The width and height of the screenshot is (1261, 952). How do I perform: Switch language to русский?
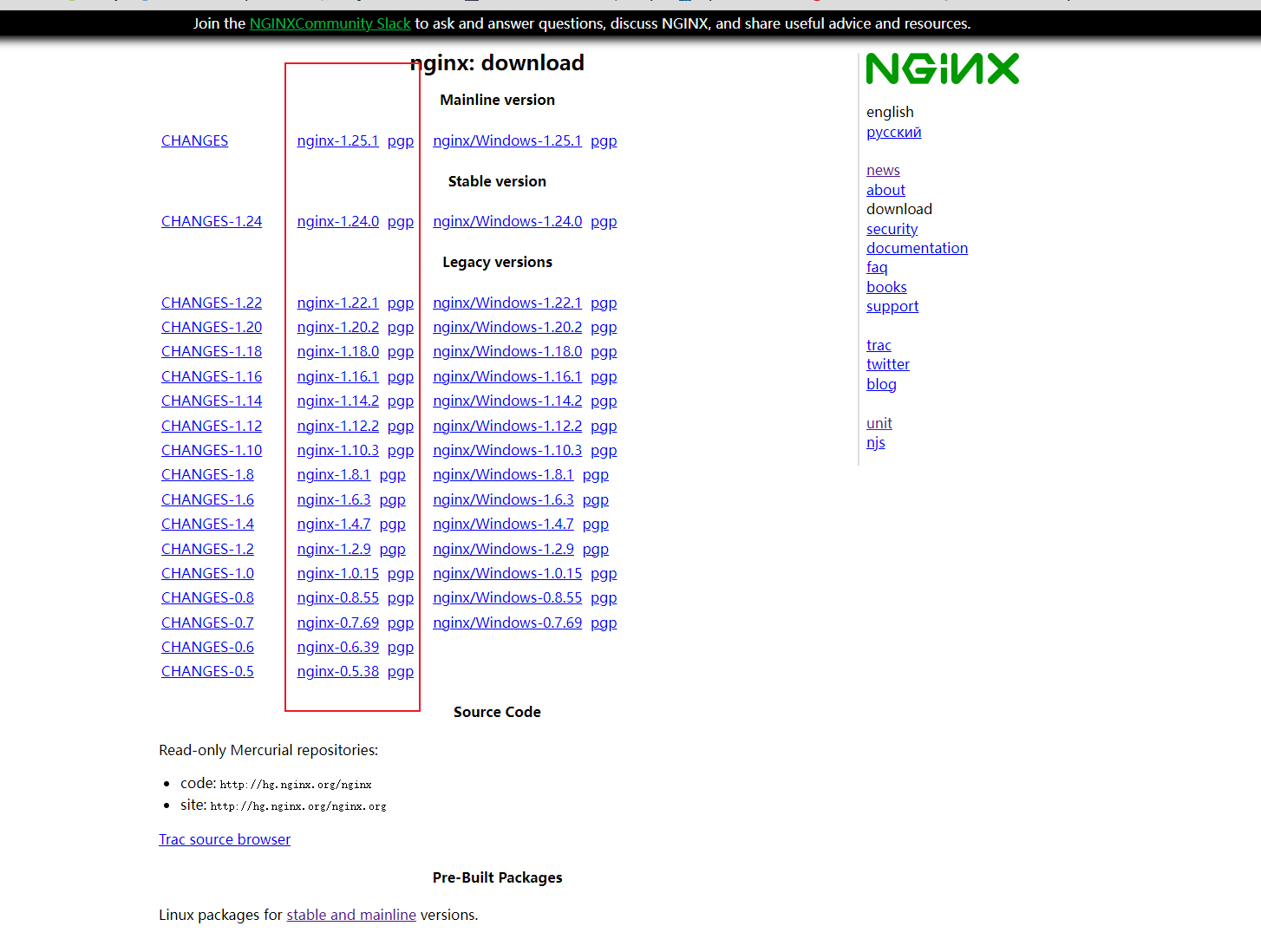(x=893, y=132)
